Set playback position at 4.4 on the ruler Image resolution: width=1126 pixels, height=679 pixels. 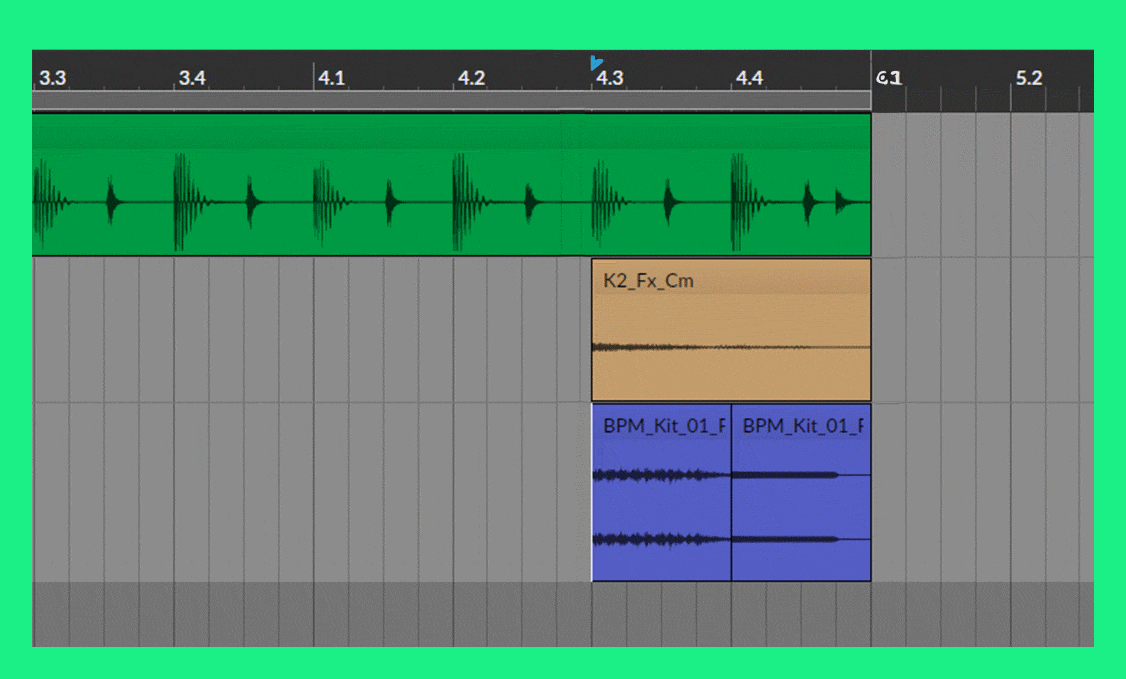point(749,78)
